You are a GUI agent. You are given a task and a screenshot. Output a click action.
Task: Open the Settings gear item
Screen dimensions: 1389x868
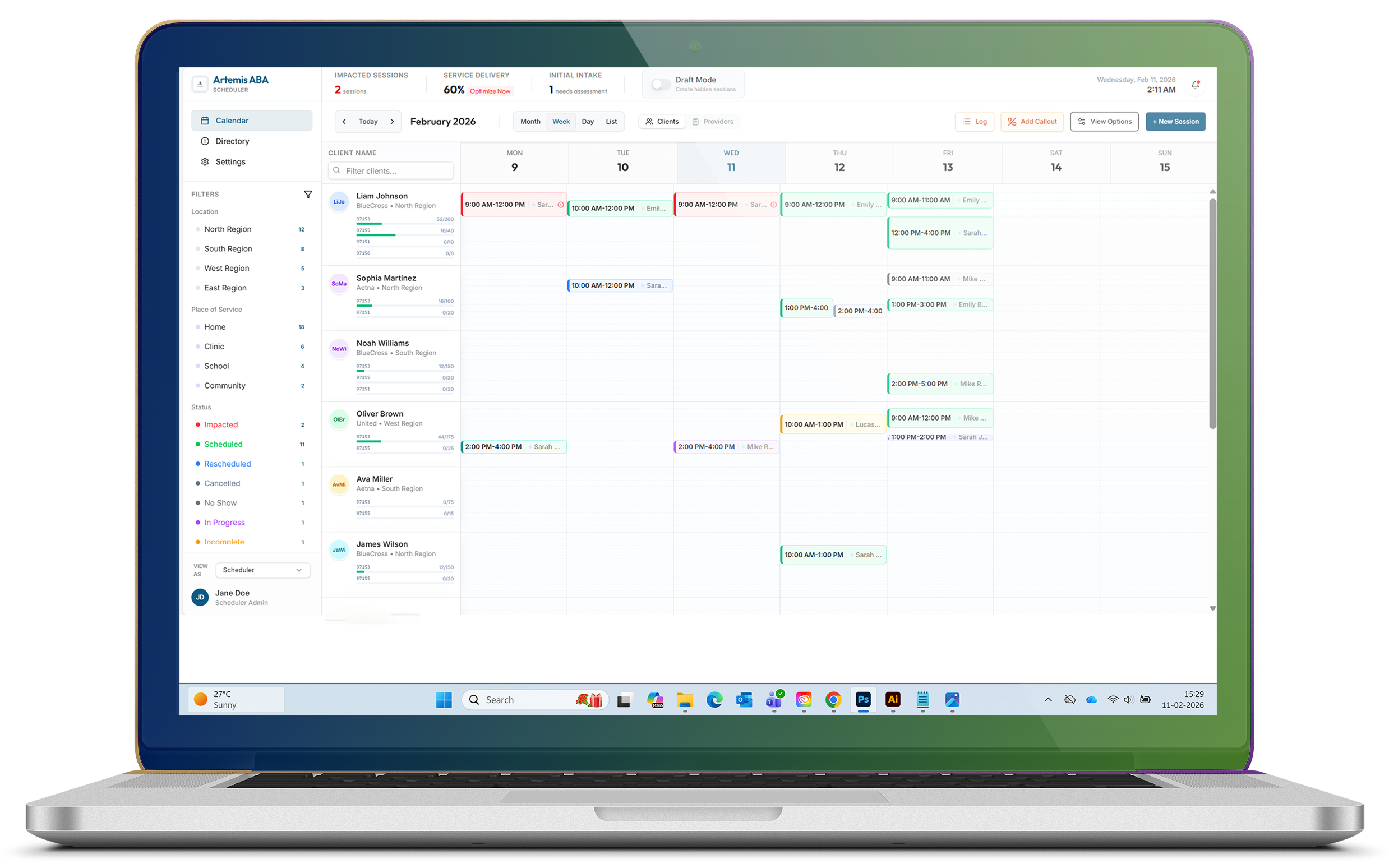tap(230, 162)
